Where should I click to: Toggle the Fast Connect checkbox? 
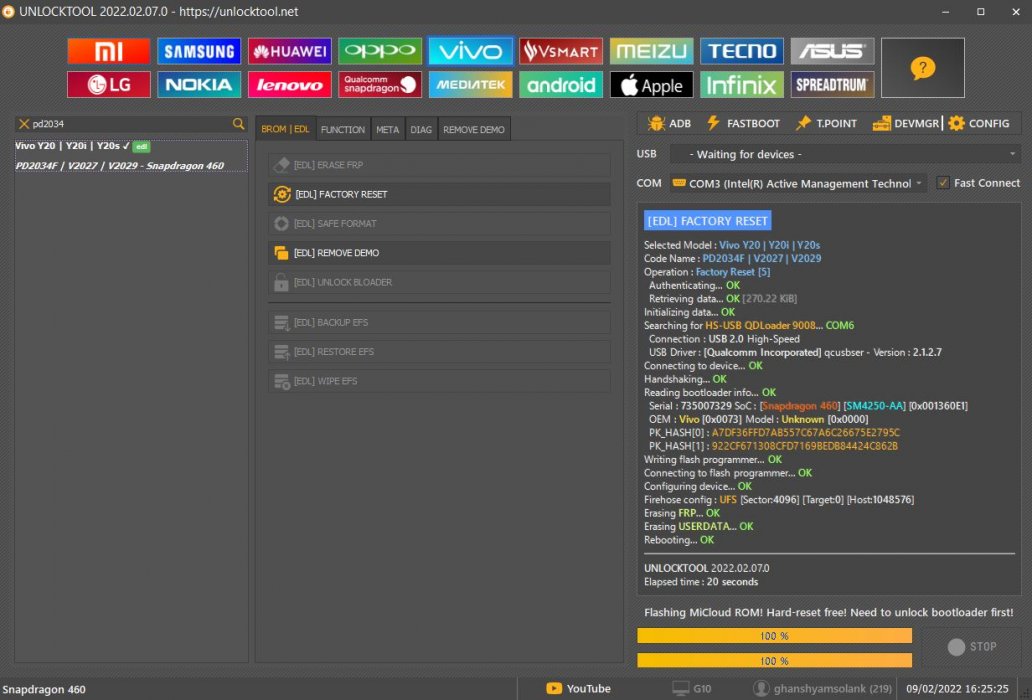click(x=943, y=183)
